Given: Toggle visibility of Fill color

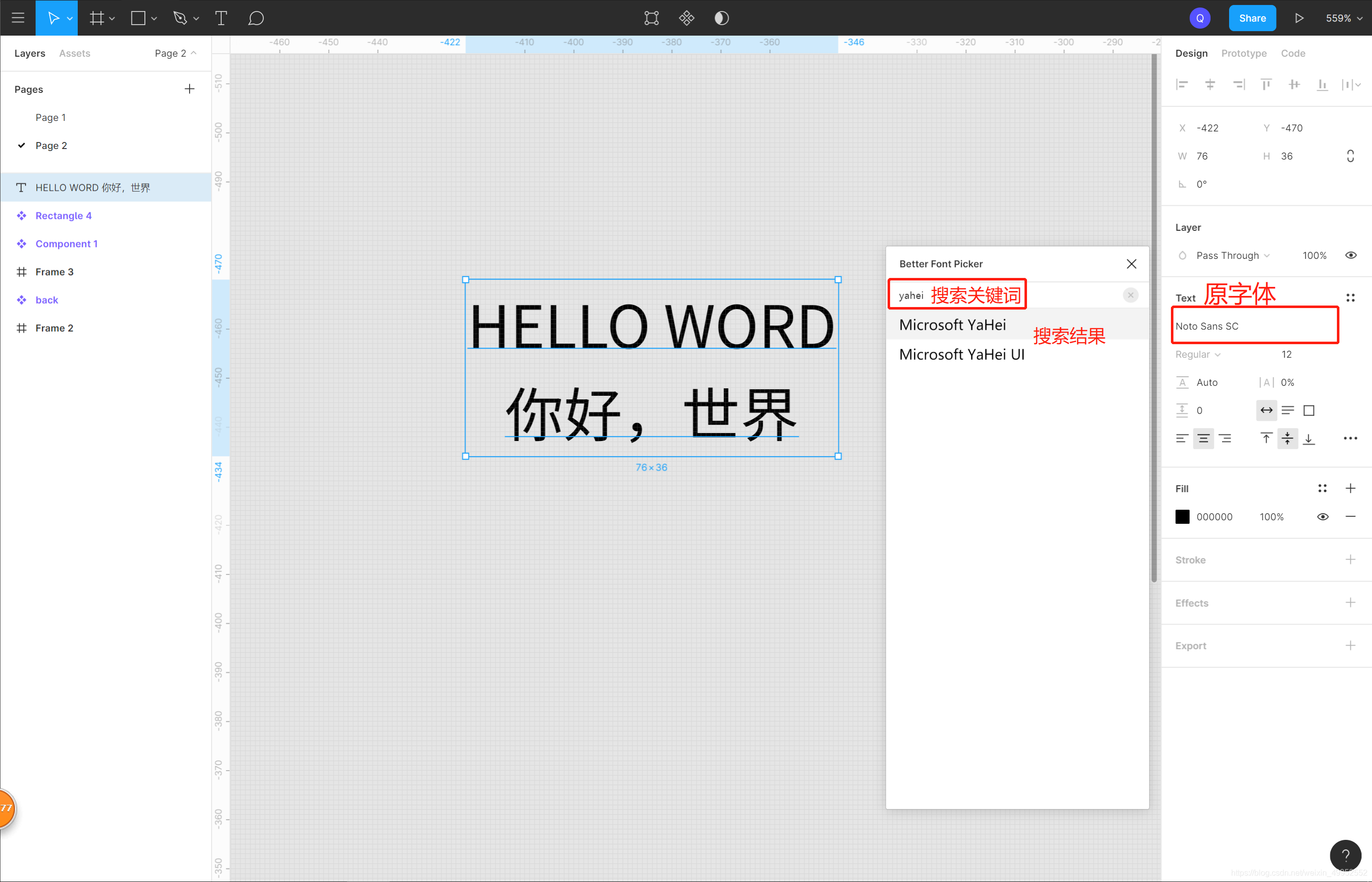Looking at the screenshot, I should coord(1324,517).
